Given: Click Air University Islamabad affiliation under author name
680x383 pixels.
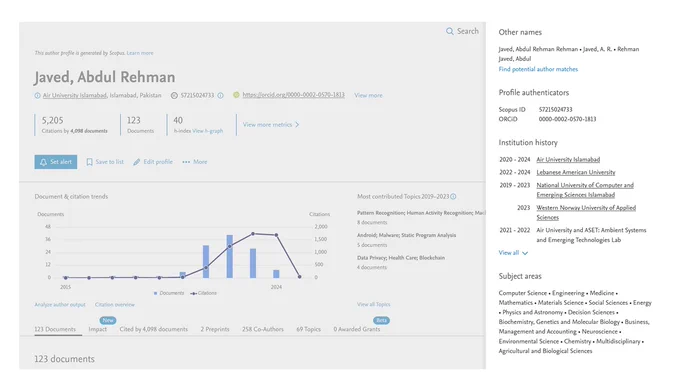Looking at the screenshot, I should click(75, 95).
